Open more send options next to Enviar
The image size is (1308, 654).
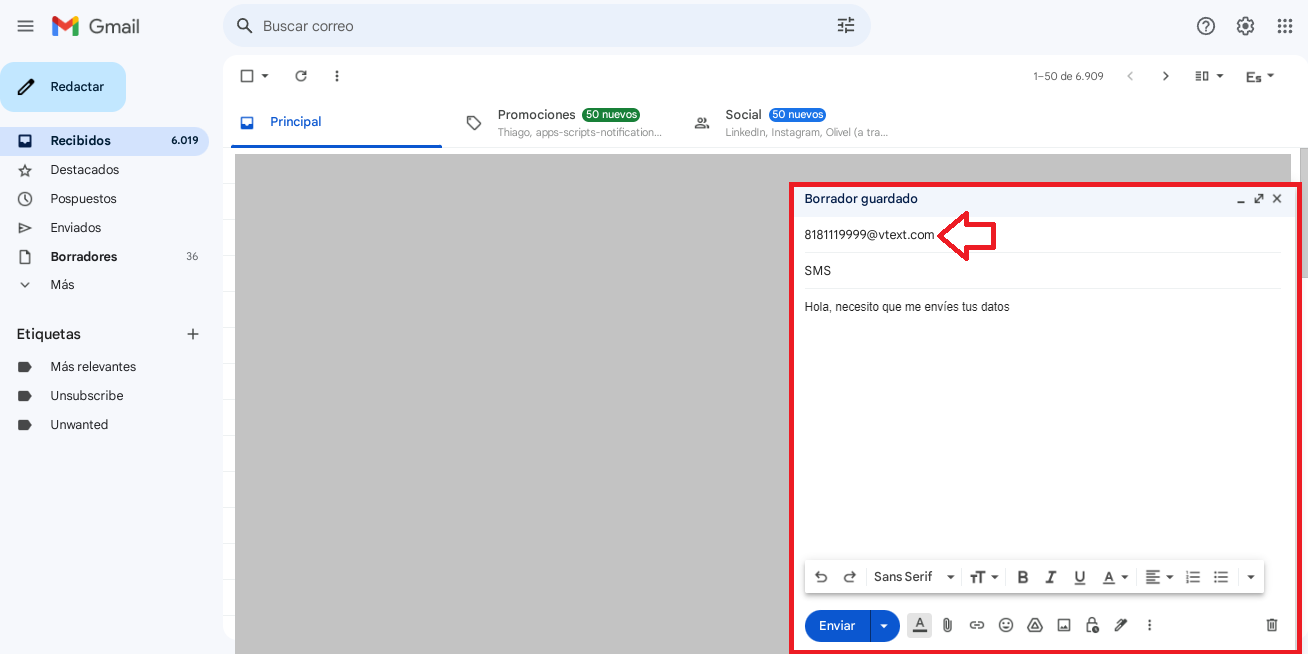tap(883, 625)
